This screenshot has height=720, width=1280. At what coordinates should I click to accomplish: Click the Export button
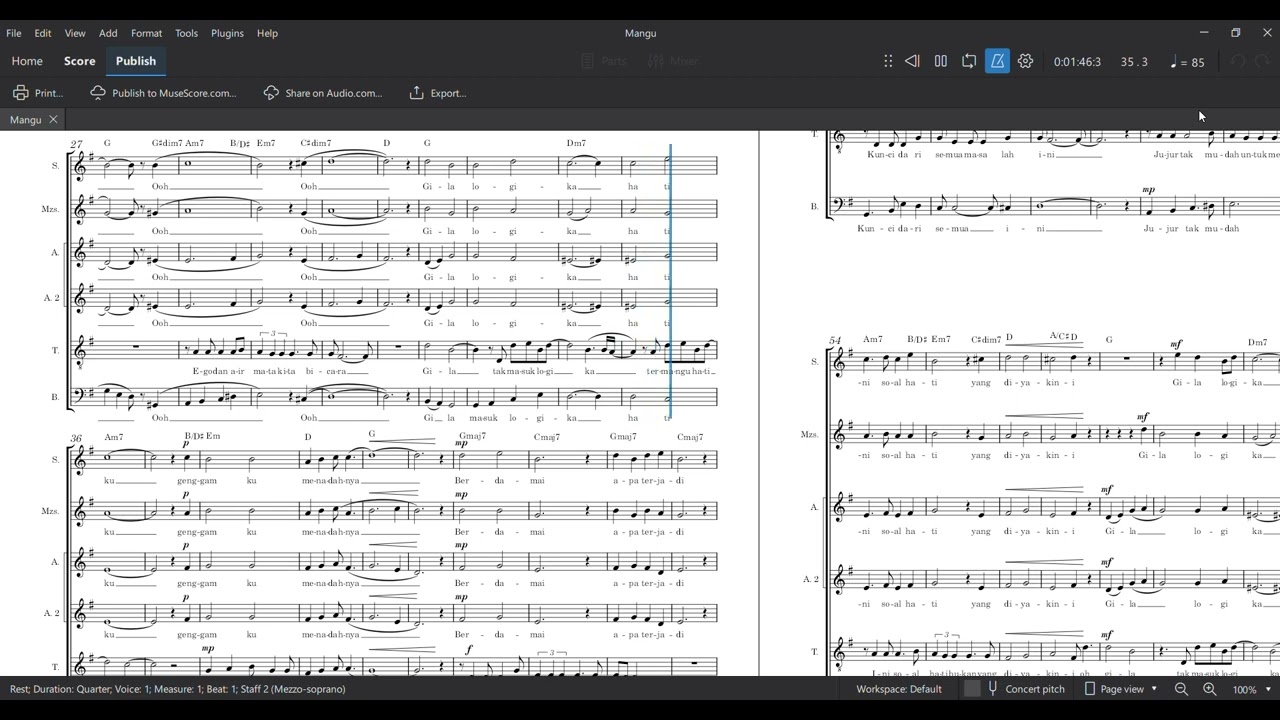point(438,93)
